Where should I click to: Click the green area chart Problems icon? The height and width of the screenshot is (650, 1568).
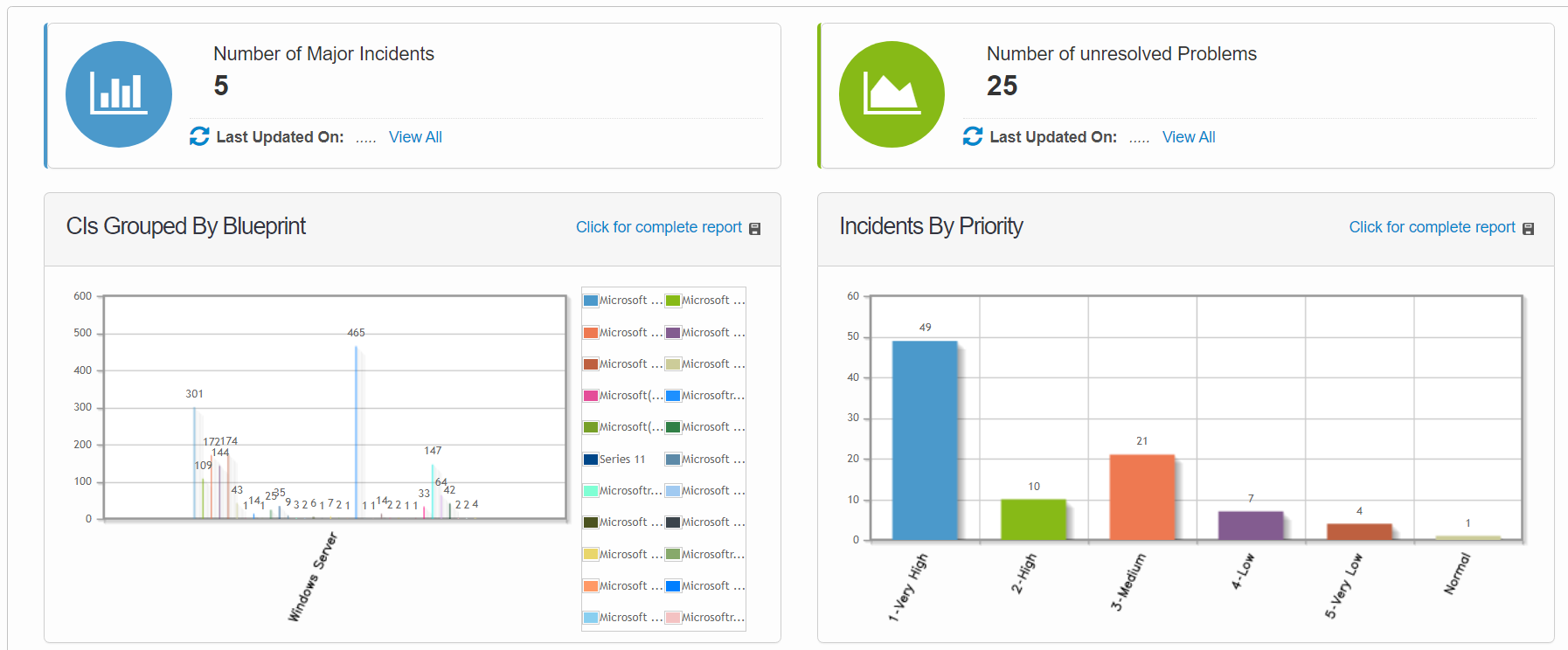(892, 94)
